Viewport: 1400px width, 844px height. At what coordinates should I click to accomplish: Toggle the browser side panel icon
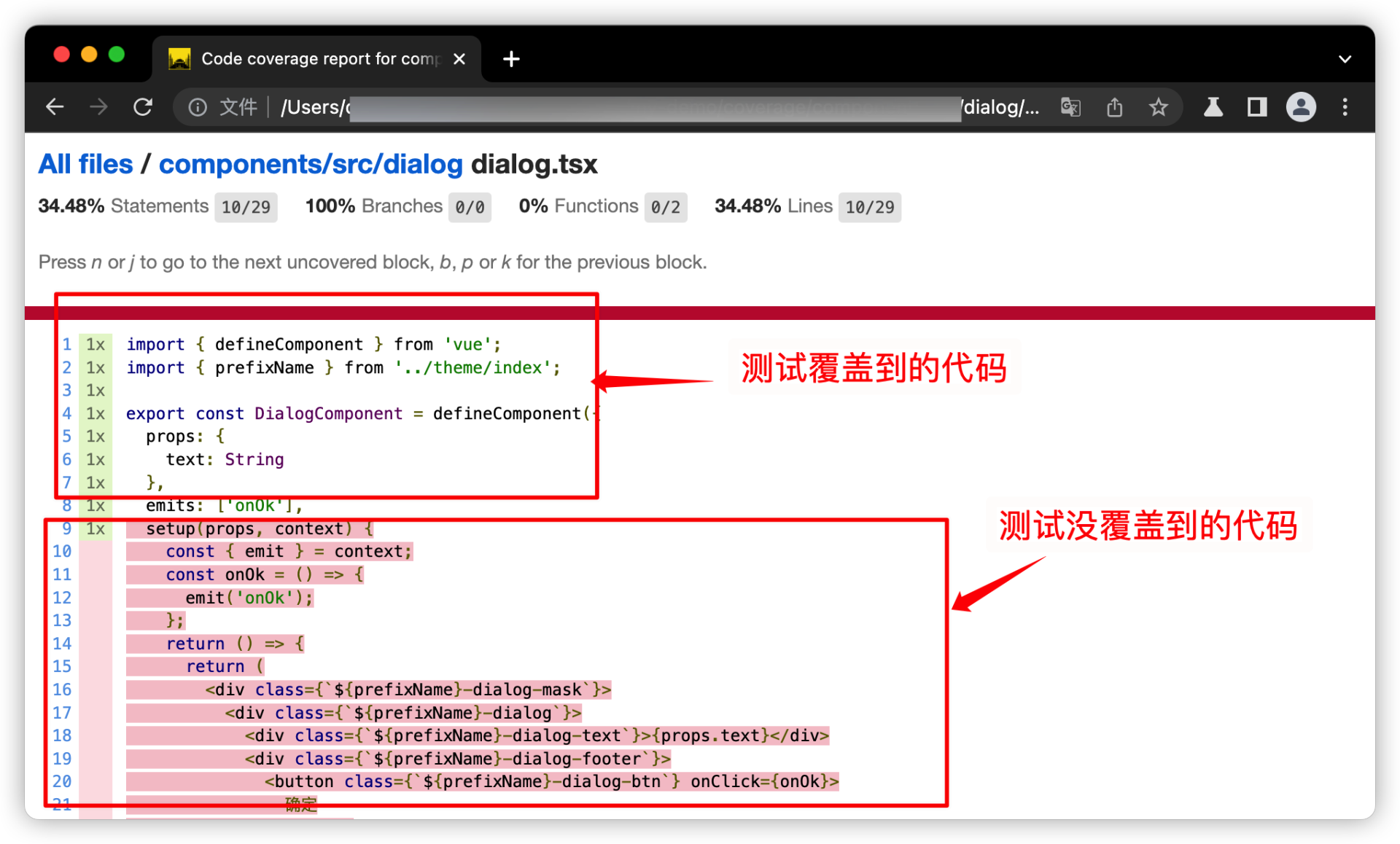[1257, 107]
